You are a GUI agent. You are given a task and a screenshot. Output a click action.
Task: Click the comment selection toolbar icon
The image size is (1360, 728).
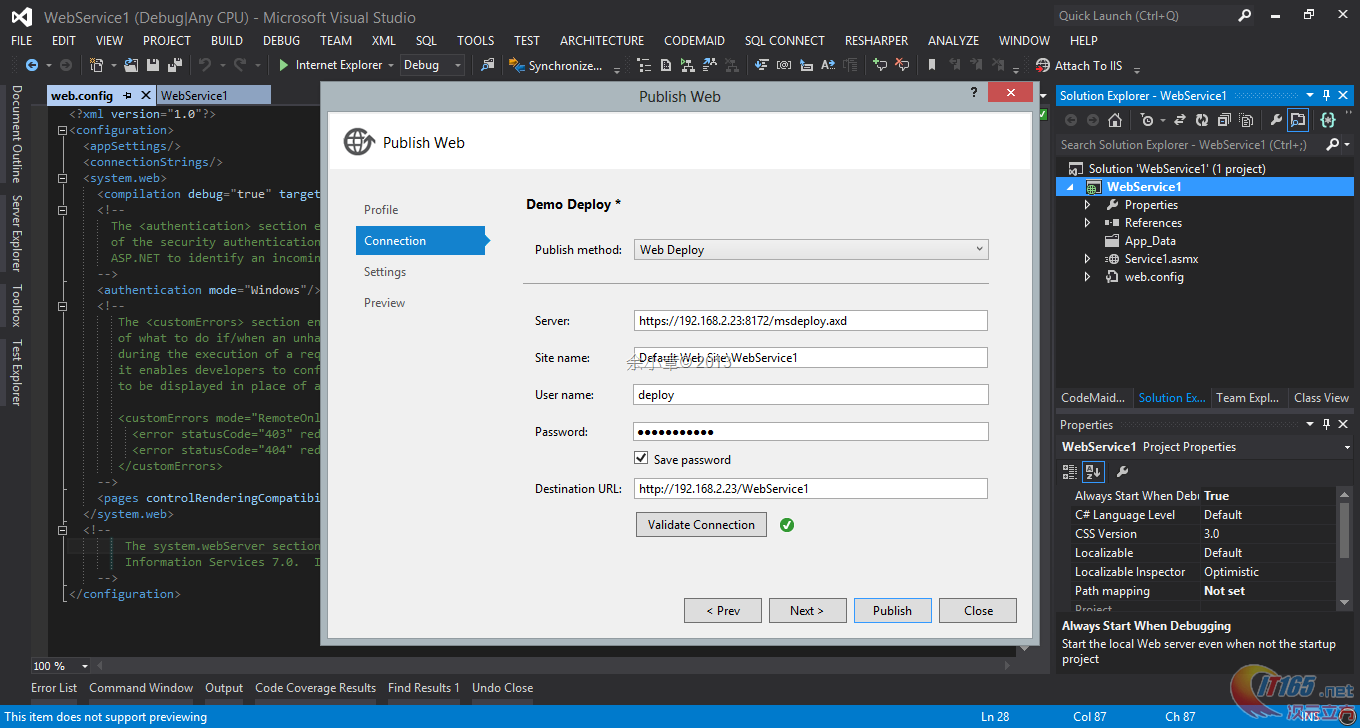(x=879, y=65)
